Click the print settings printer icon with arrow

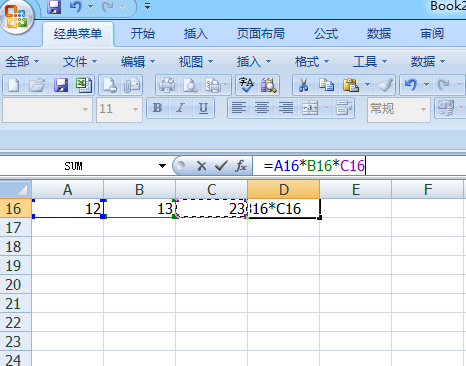tap(213, 85)
